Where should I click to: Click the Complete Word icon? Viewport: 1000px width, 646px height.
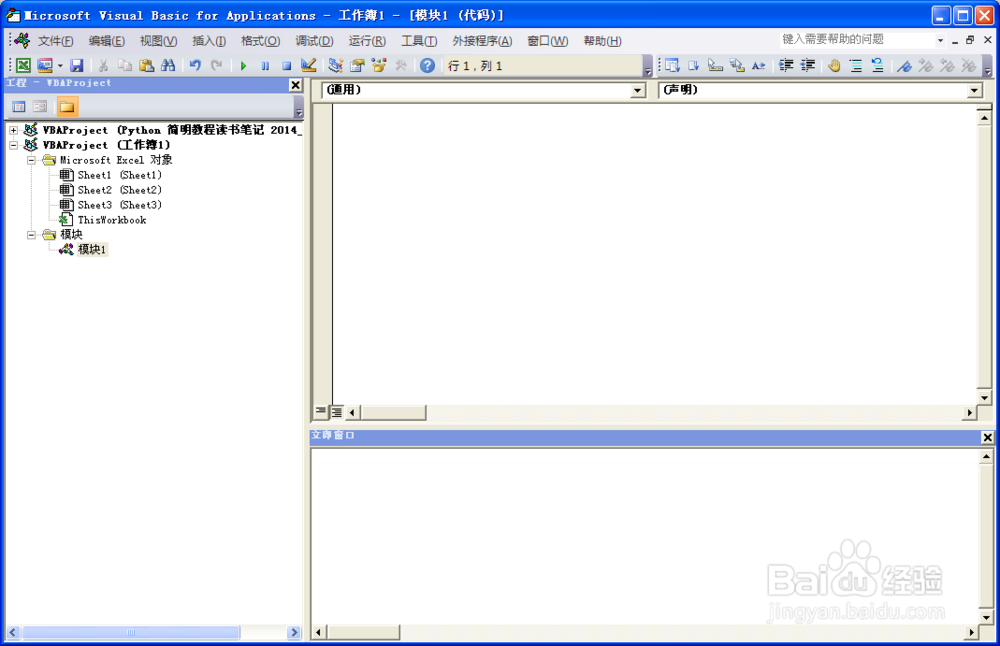point(758,65)
